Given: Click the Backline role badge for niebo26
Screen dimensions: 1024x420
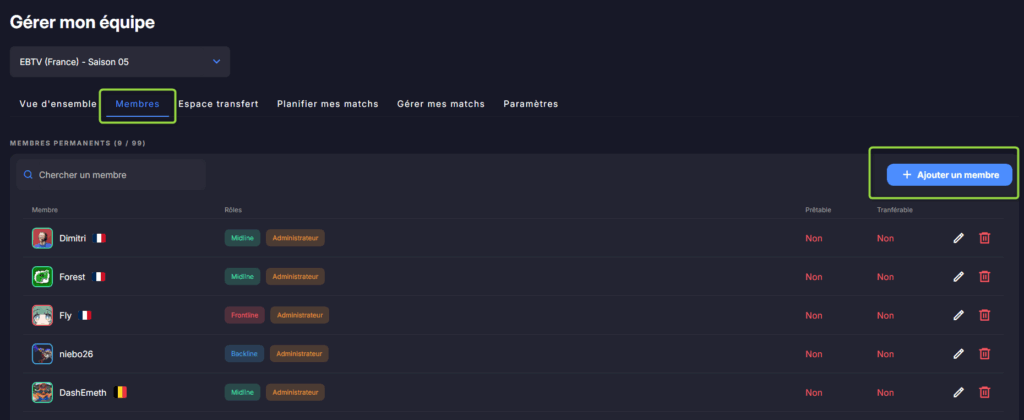Looking at the screenshot, I should (x=243, y=353).
